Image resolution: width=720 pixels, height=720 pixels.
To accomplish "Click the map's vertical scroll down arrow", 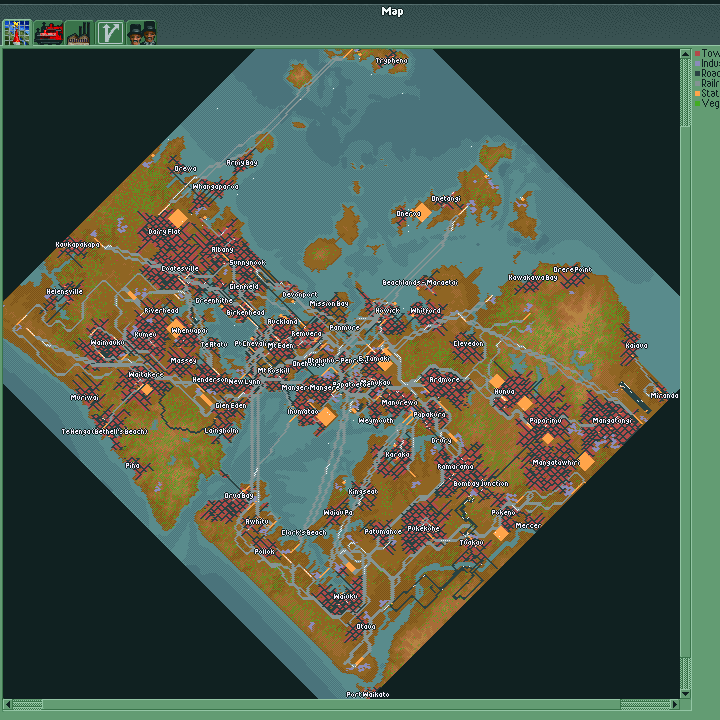I will pyautogui.click(x=685, y=694).
